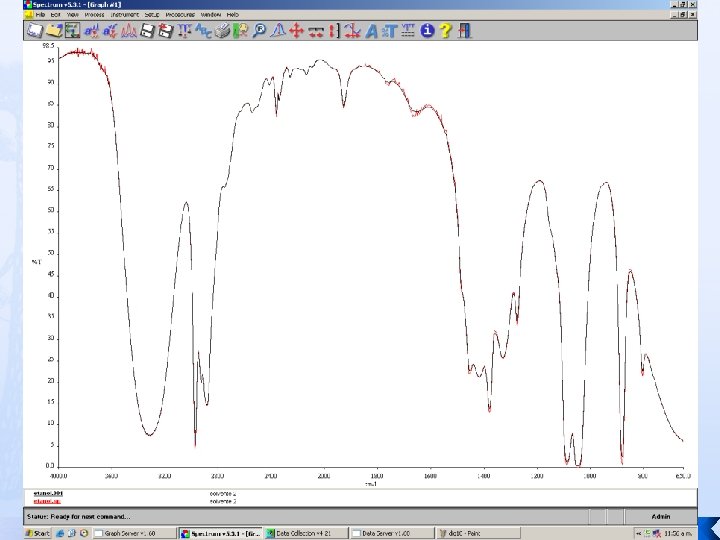Image resolution: width=720 pixels, height=540 pixels.
Task: Open the Edit menu
Action: point(56,15)
